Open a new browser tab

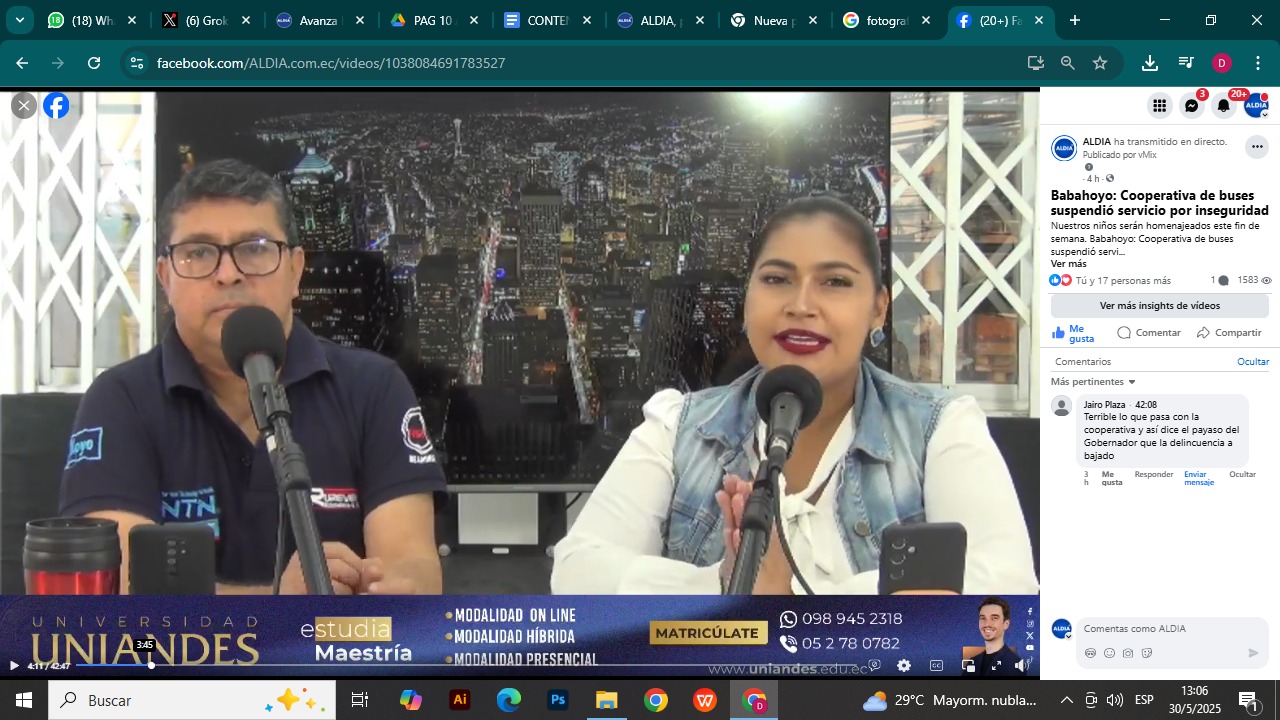click(1075, 20)
